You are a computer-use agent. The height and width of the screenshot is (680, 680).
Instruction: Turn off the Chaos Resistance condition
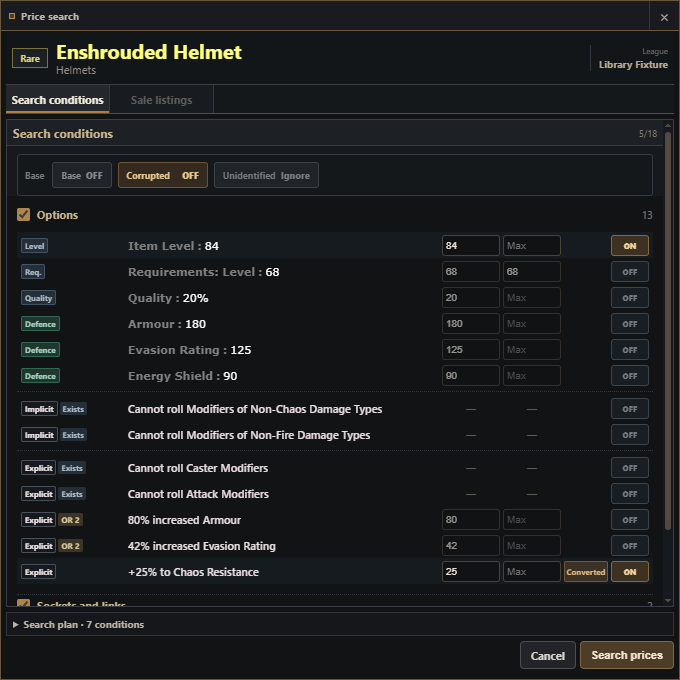click(x=630, y=572)
